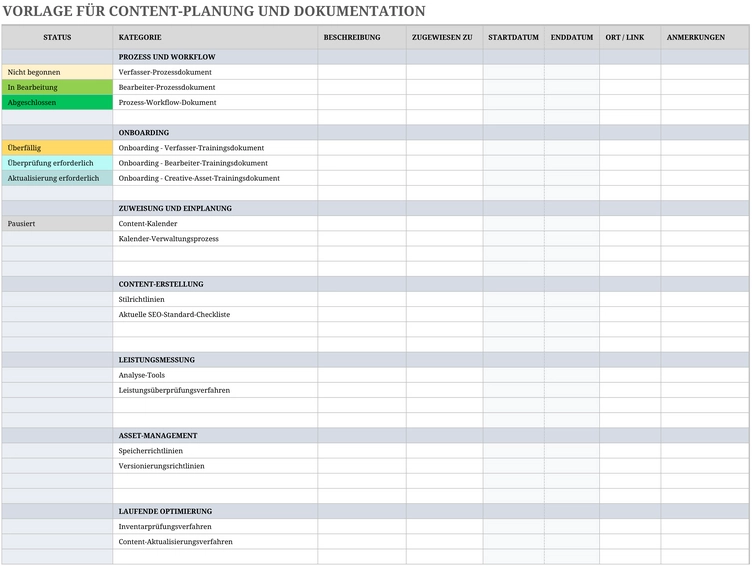Select the Analyse-Tools cell

215,375
